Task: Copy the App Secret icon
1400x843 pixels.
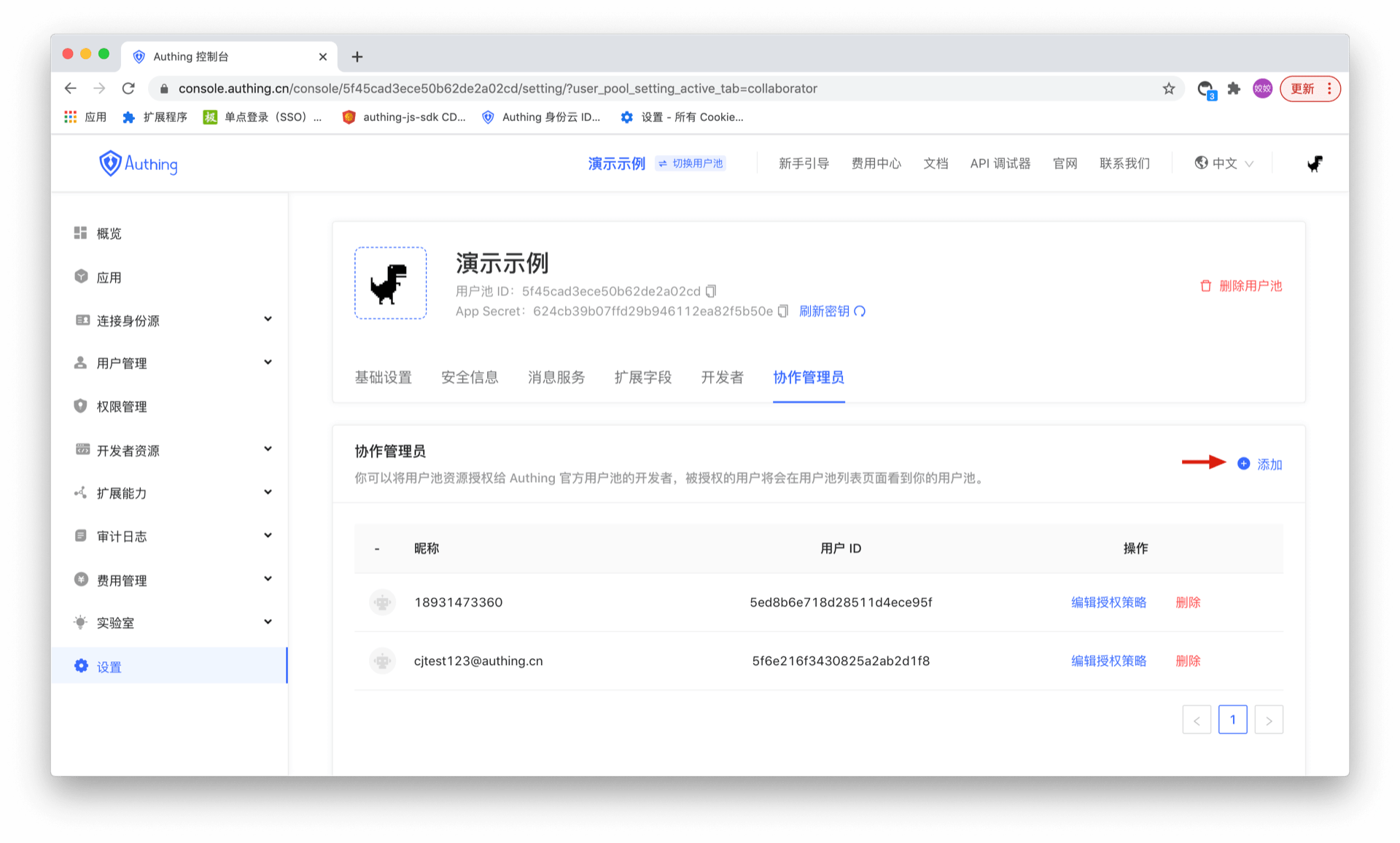Action: click(783, 311)
